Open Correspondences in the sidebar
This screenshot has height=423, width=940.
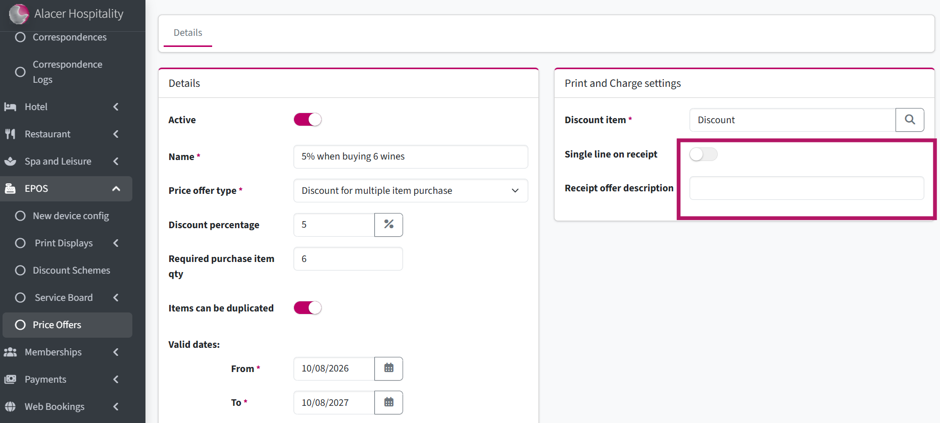tap(70, 37)
